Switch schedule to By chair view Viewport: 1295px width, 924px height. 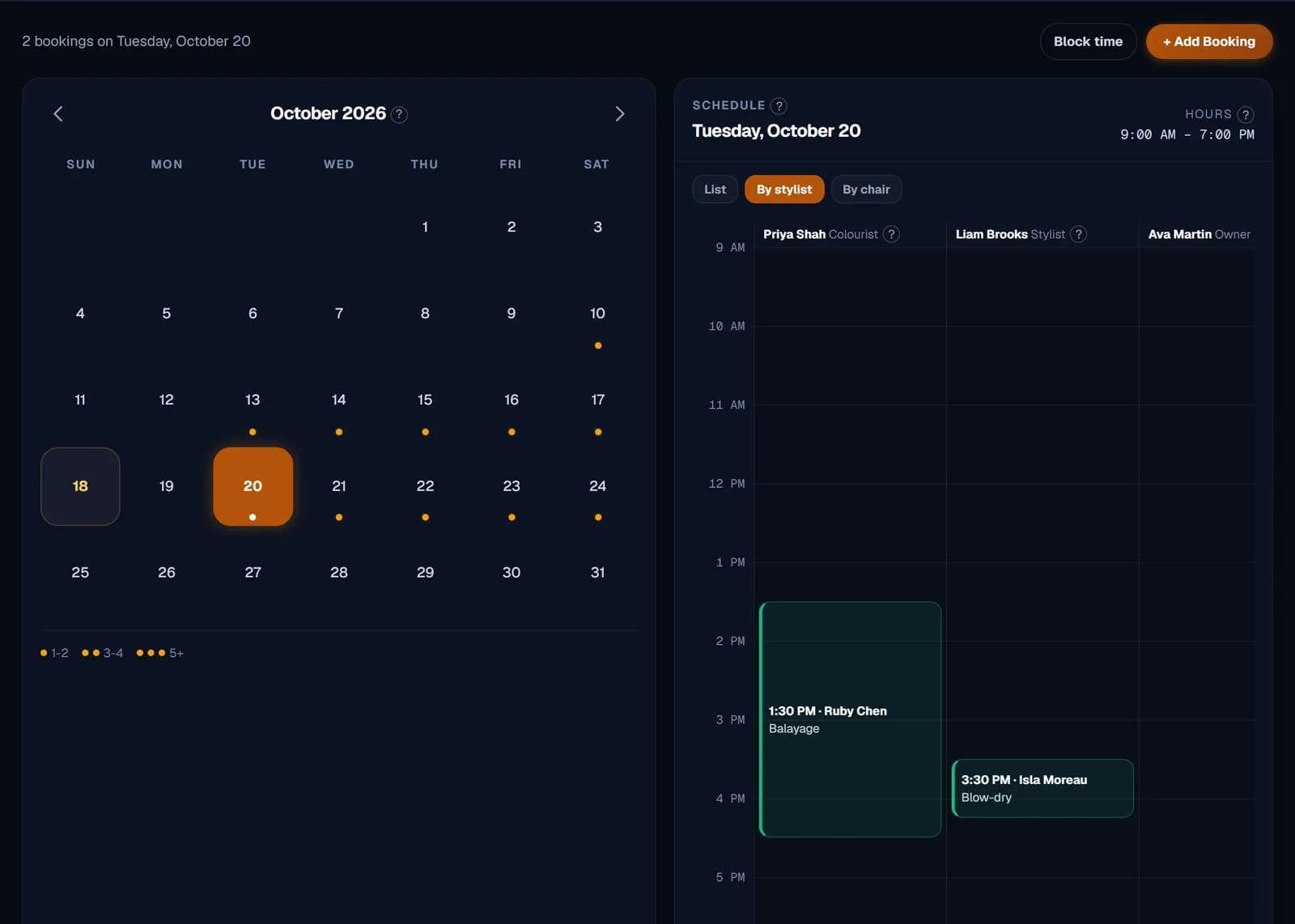(x=866, y=189)
